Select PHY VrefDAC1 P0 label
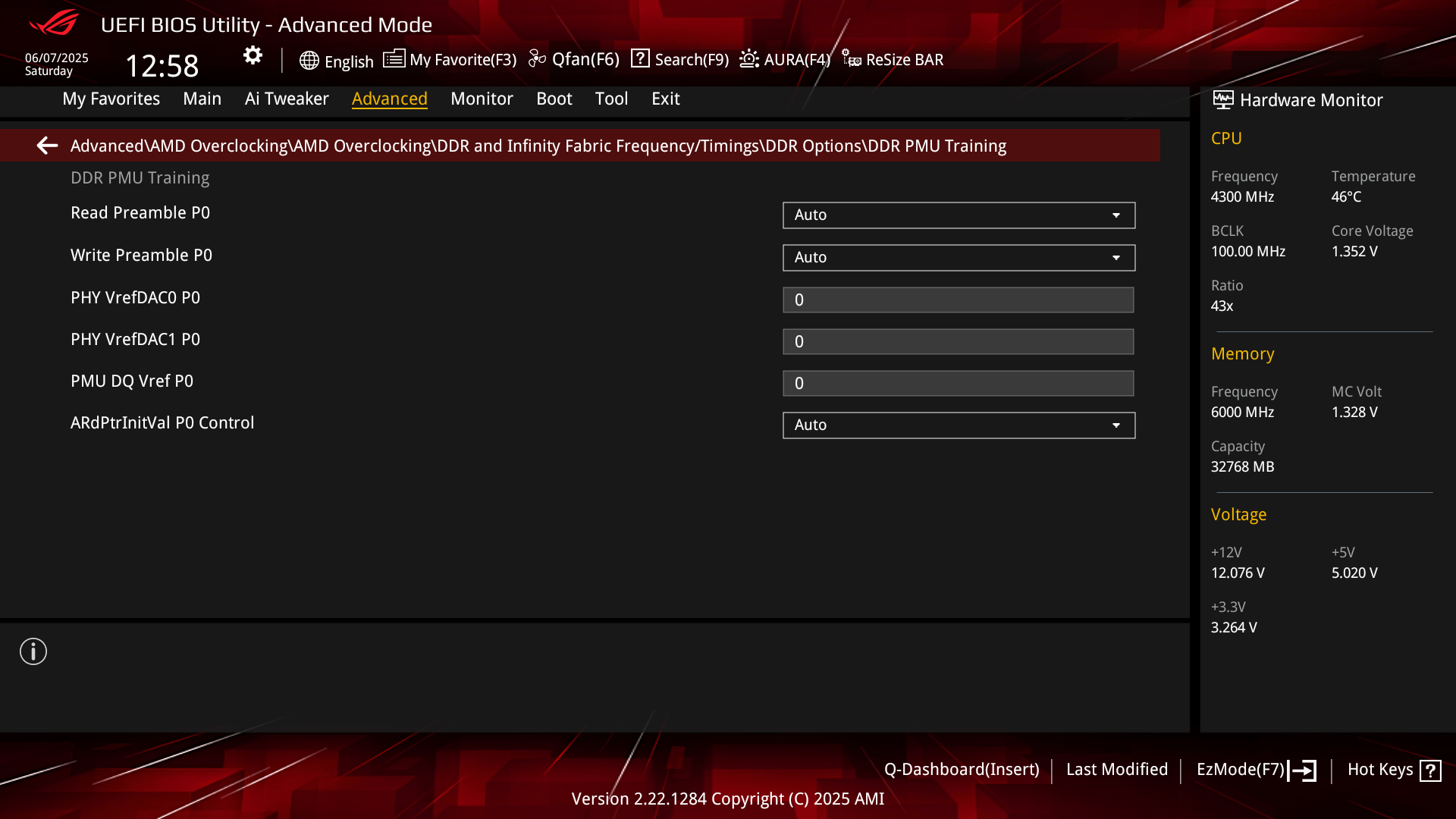Screen dimensions: 1456x819 coord(135,339)
